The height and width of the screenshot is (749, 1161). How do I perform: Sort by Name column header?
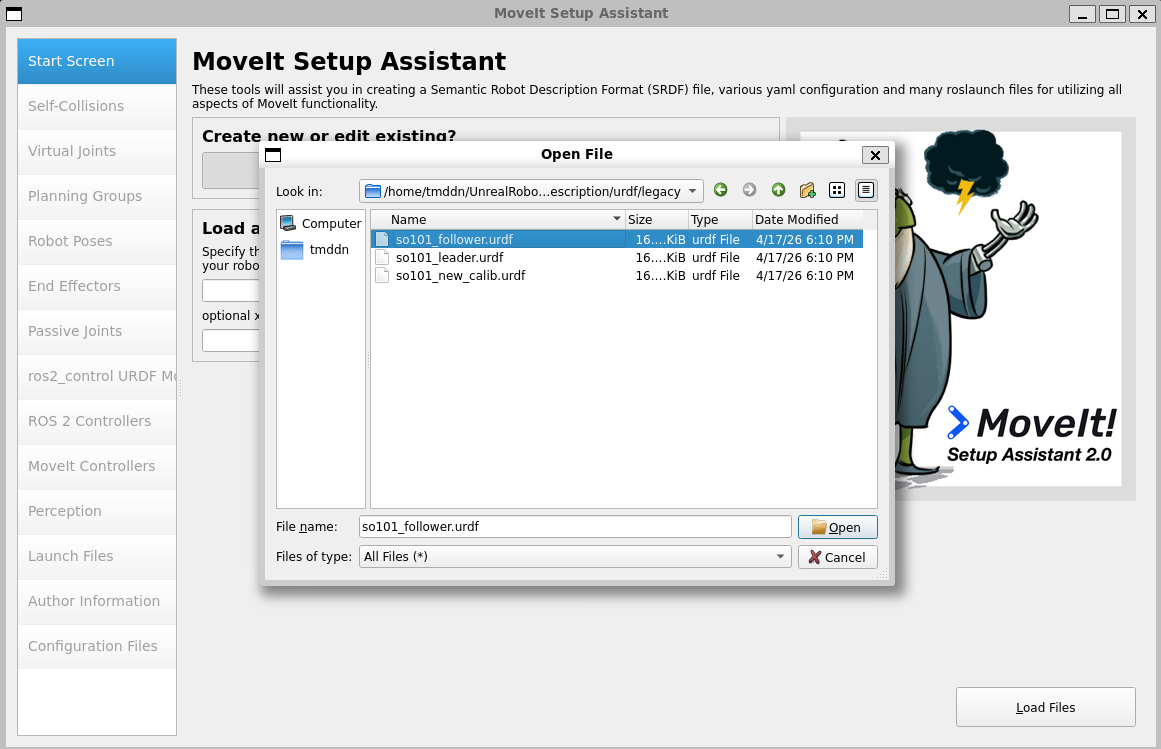click(498, 219)
